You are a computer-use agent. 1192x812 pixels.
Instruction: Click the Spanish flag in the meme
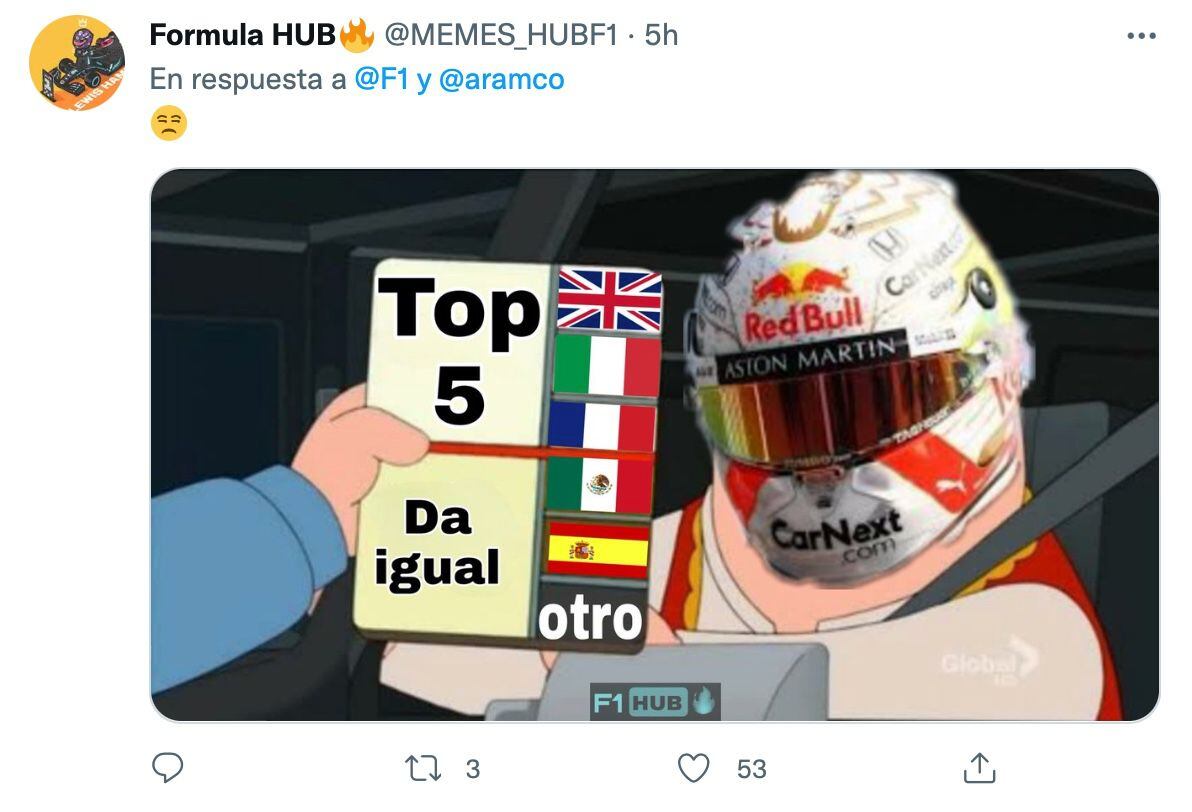(x=598, y=549)
